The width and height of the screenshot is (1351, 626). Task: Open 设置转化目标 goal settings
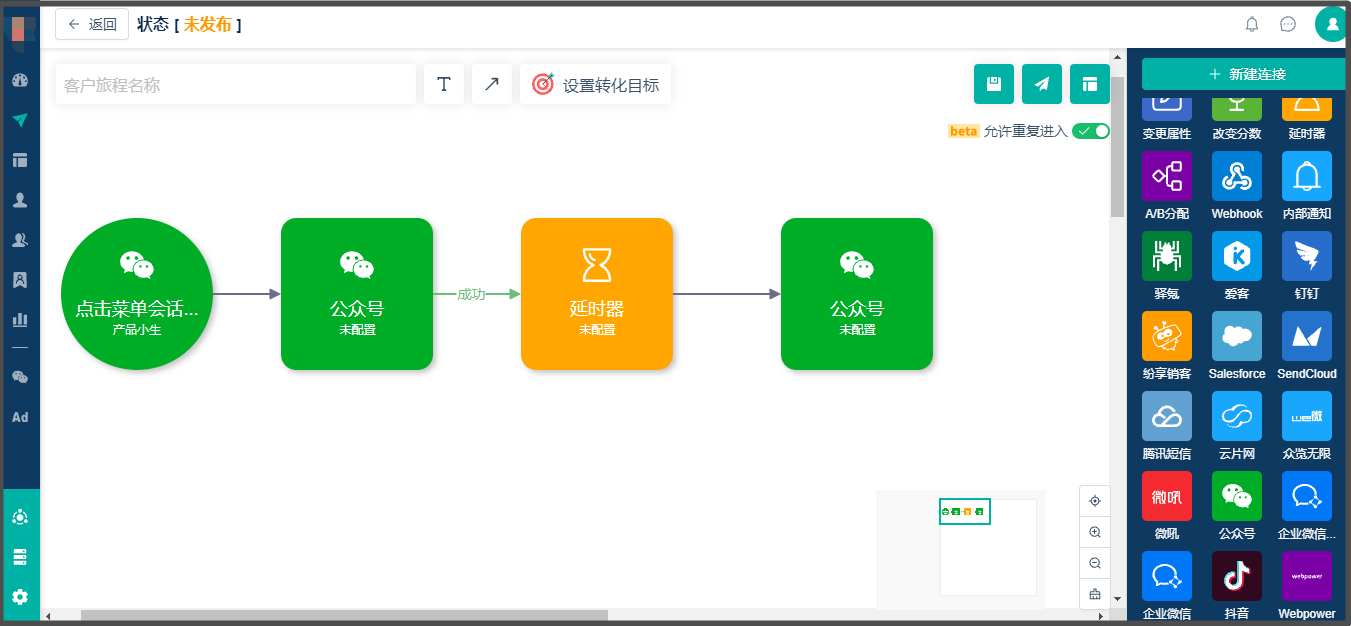point(596,85)
